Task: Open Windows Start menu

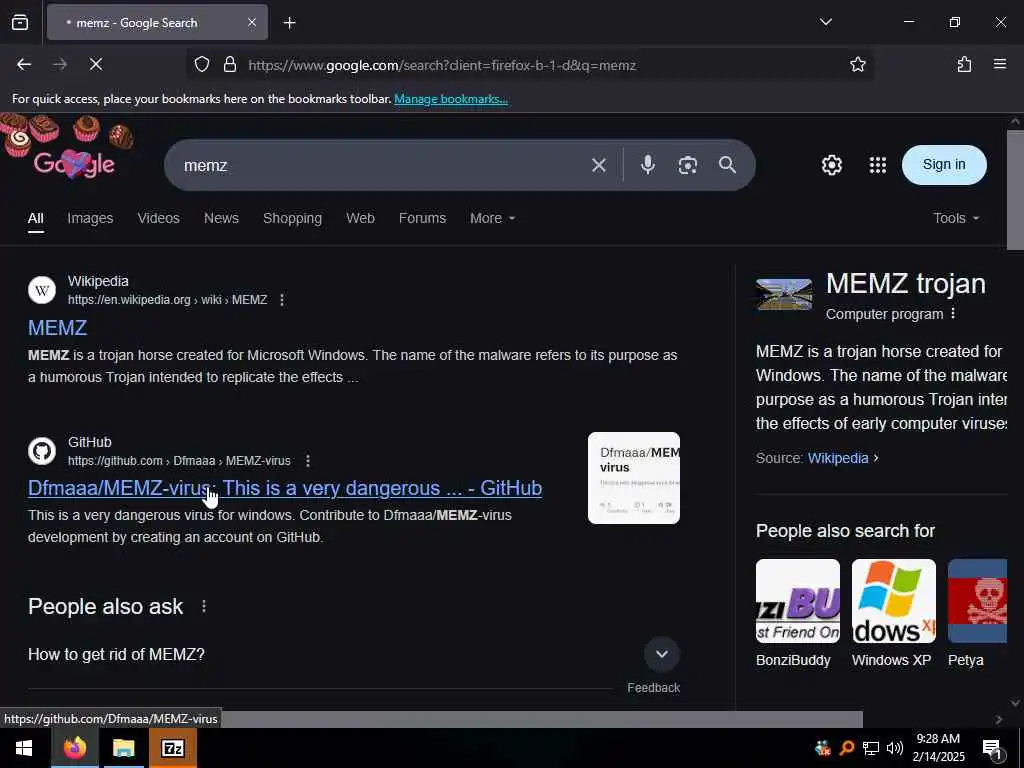Action: pos(24,748)
